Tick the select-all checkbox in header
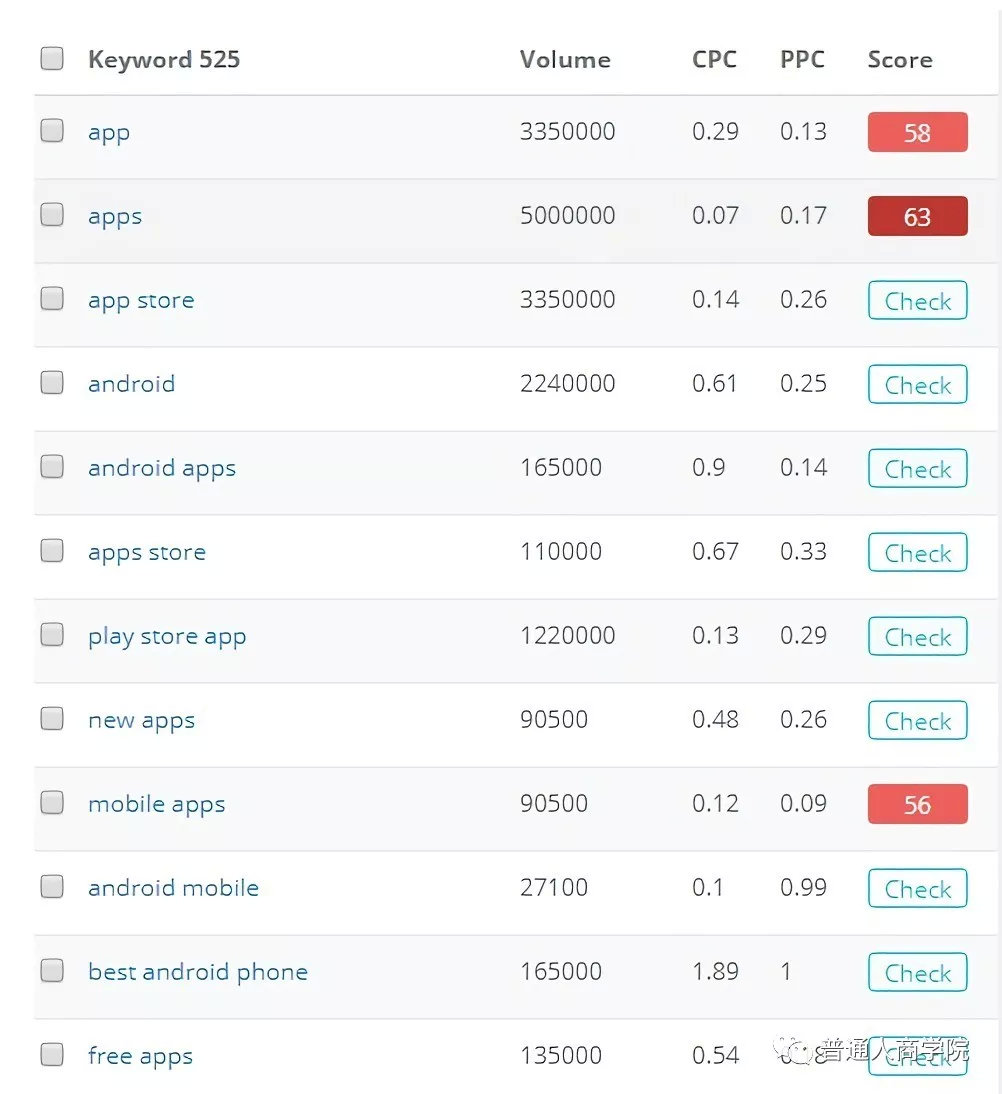The image size is (1002, 1094). coord(52,59)
